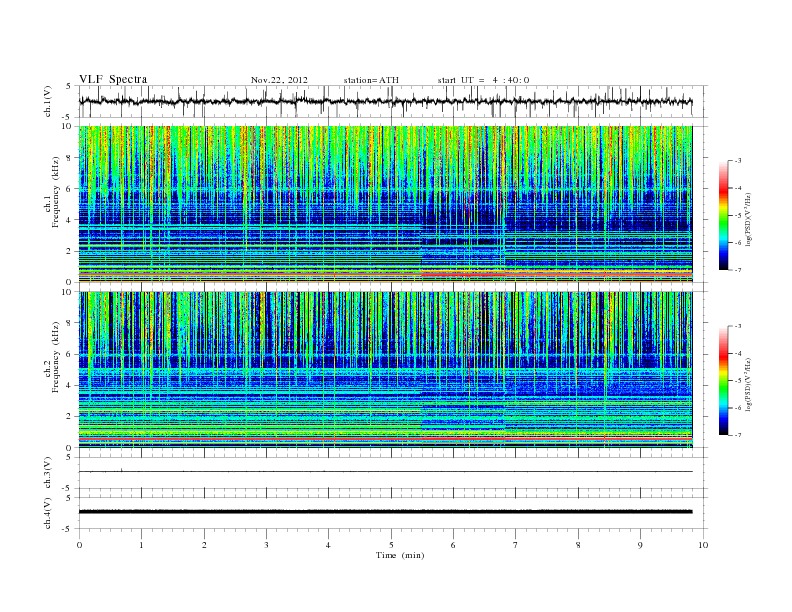Click the "-3" tick on ch.1 colorbar
The height and width of the screenshot is (612, 792).
click(737, 161)
